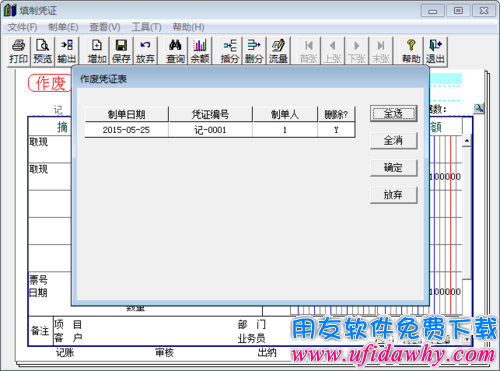This screenshot has height=371, width=500.
Task: Close the 填制凭证 window
Action: tap(484, 11)
